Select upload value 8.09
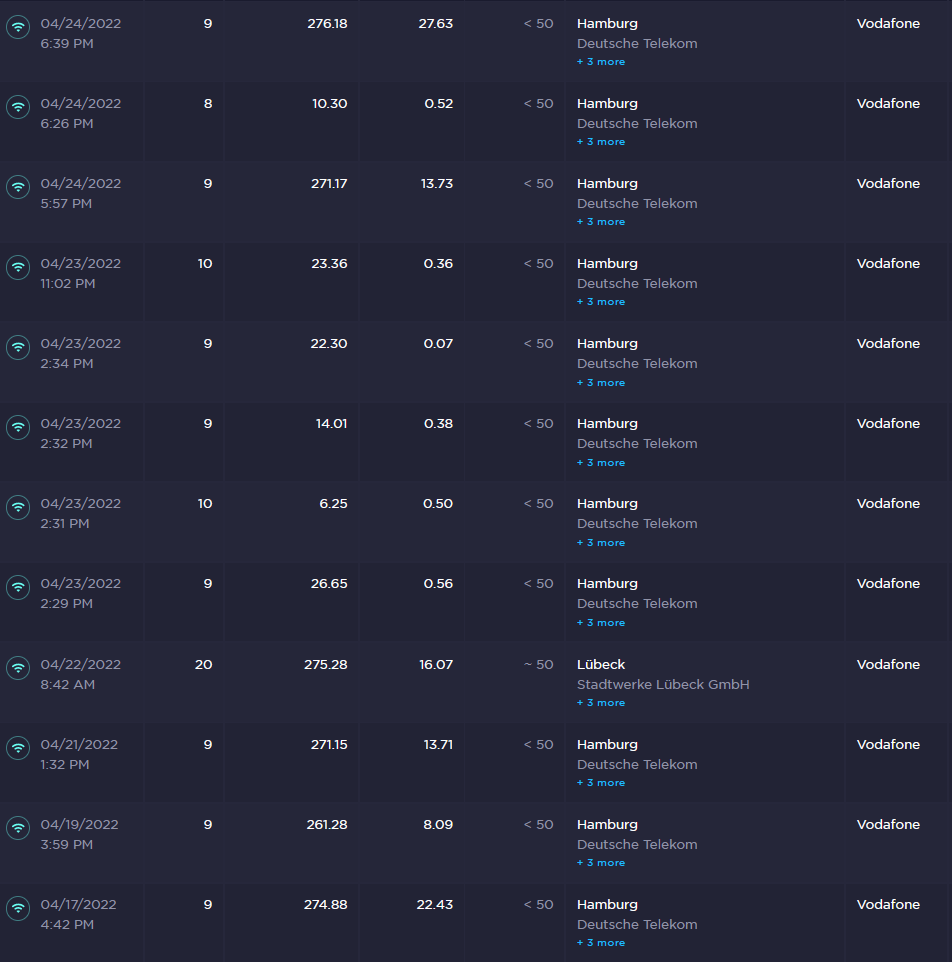The image size is (952, 962). (x=438, y=825)
